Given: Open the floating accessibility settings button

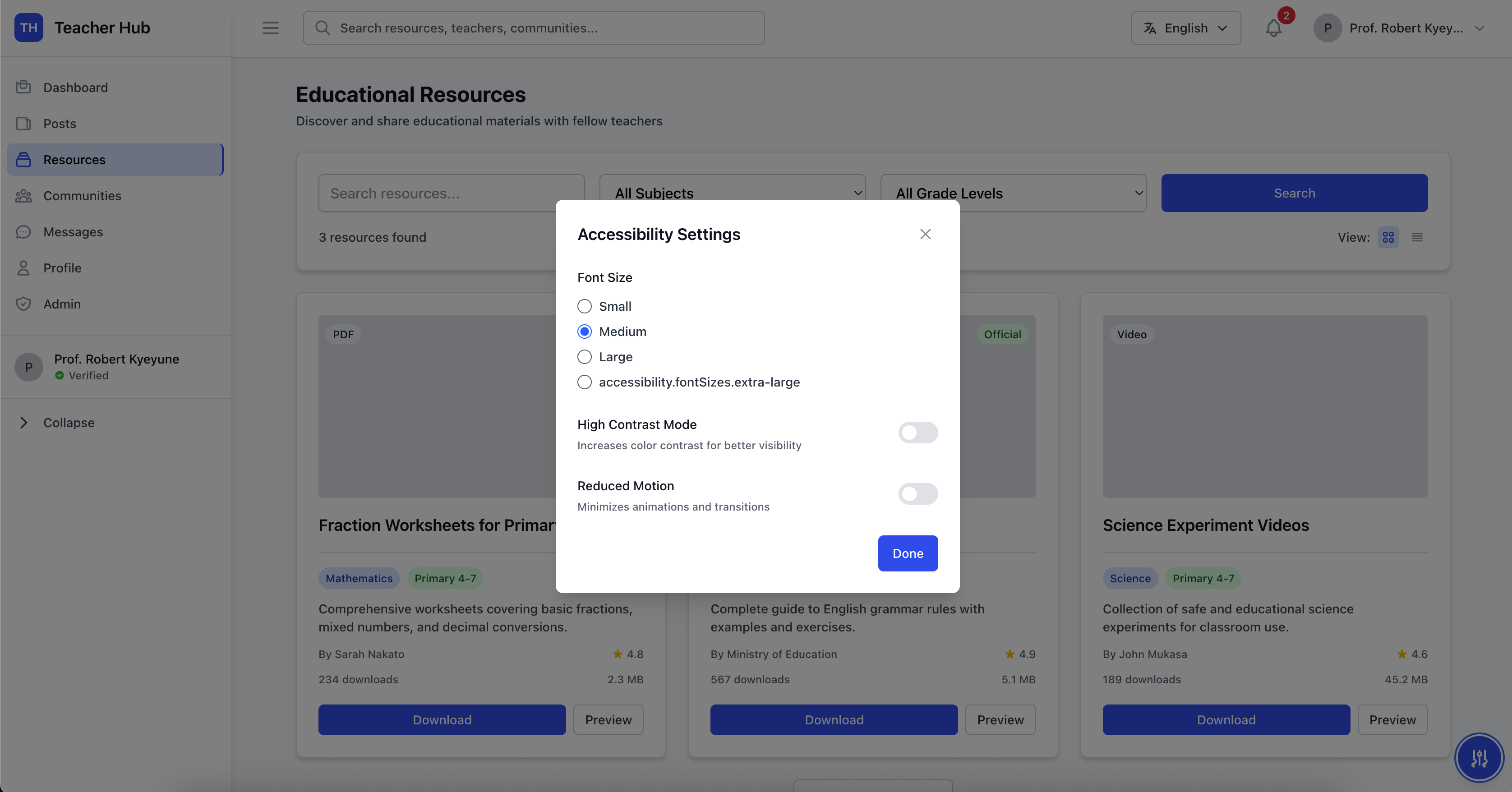Looking at the screenshot, I should tap(1479, 758).
